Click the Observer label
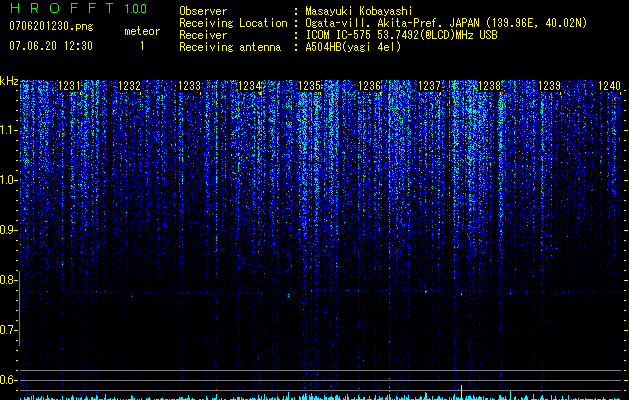Screen dimensions: 629x400 (203, 11)
